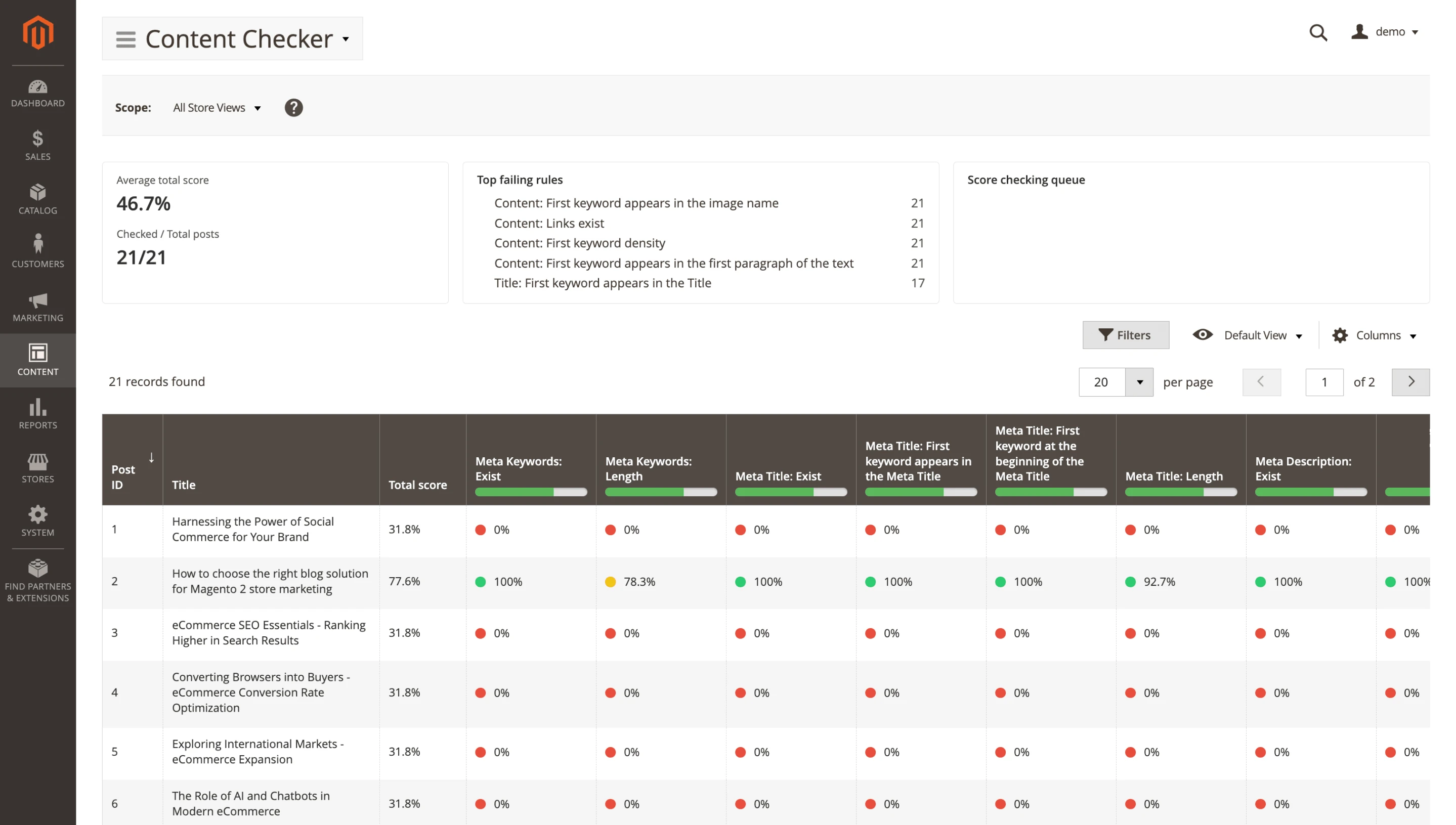The image size is (1456, 825).
Task: Click the scope help question mark icon
Action: pyautogui.click(x=293, y=108)
